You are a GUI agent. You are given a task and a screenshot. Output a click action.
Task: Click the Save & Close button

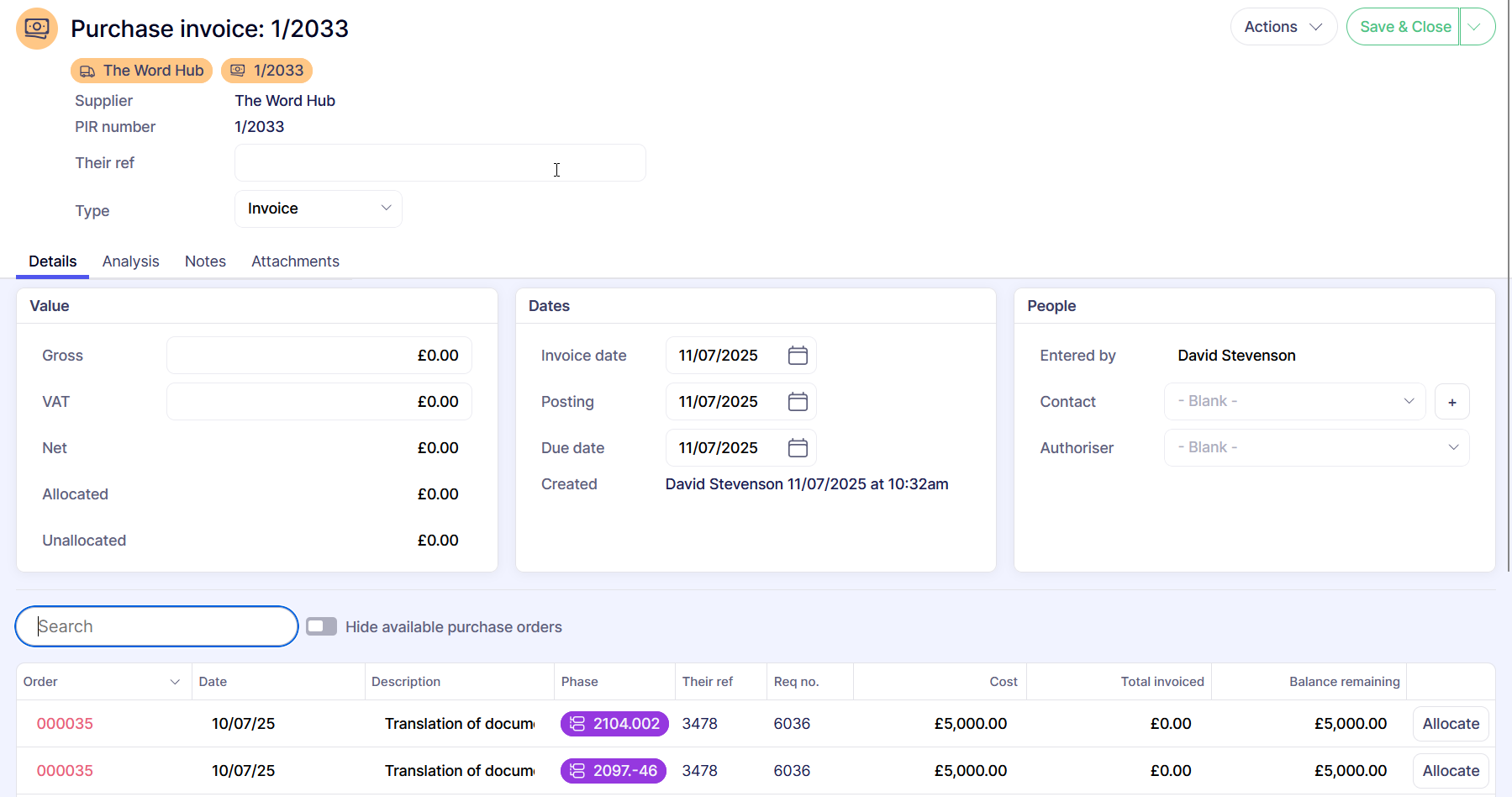(1404, 27)
